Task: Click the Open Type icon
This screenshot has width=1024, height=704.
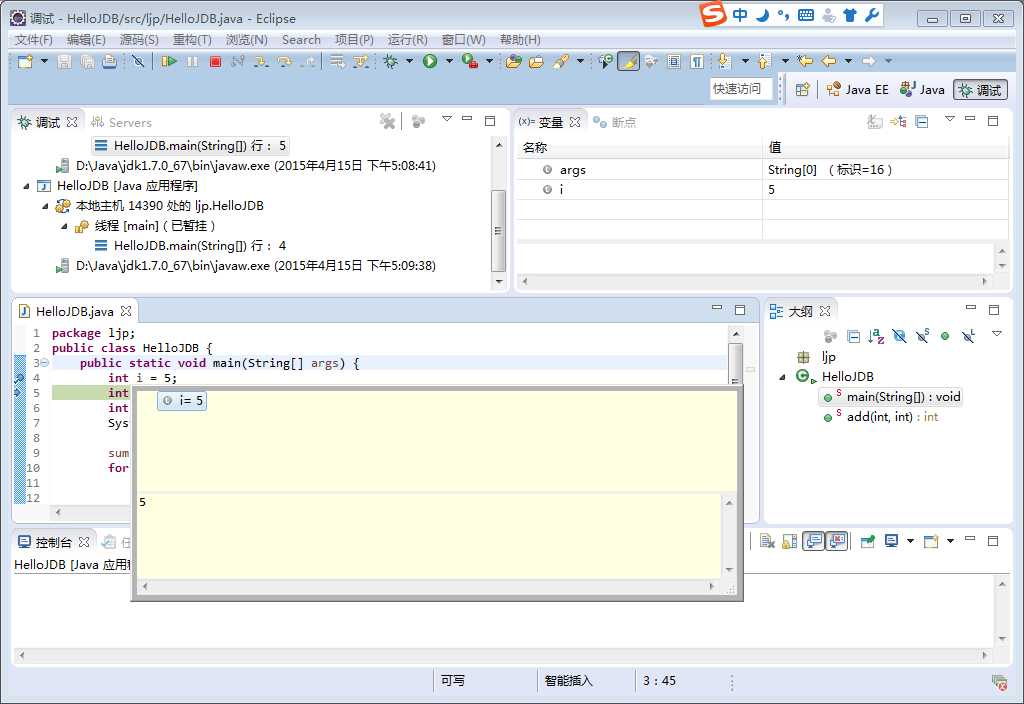Action: tap(514, 61)
